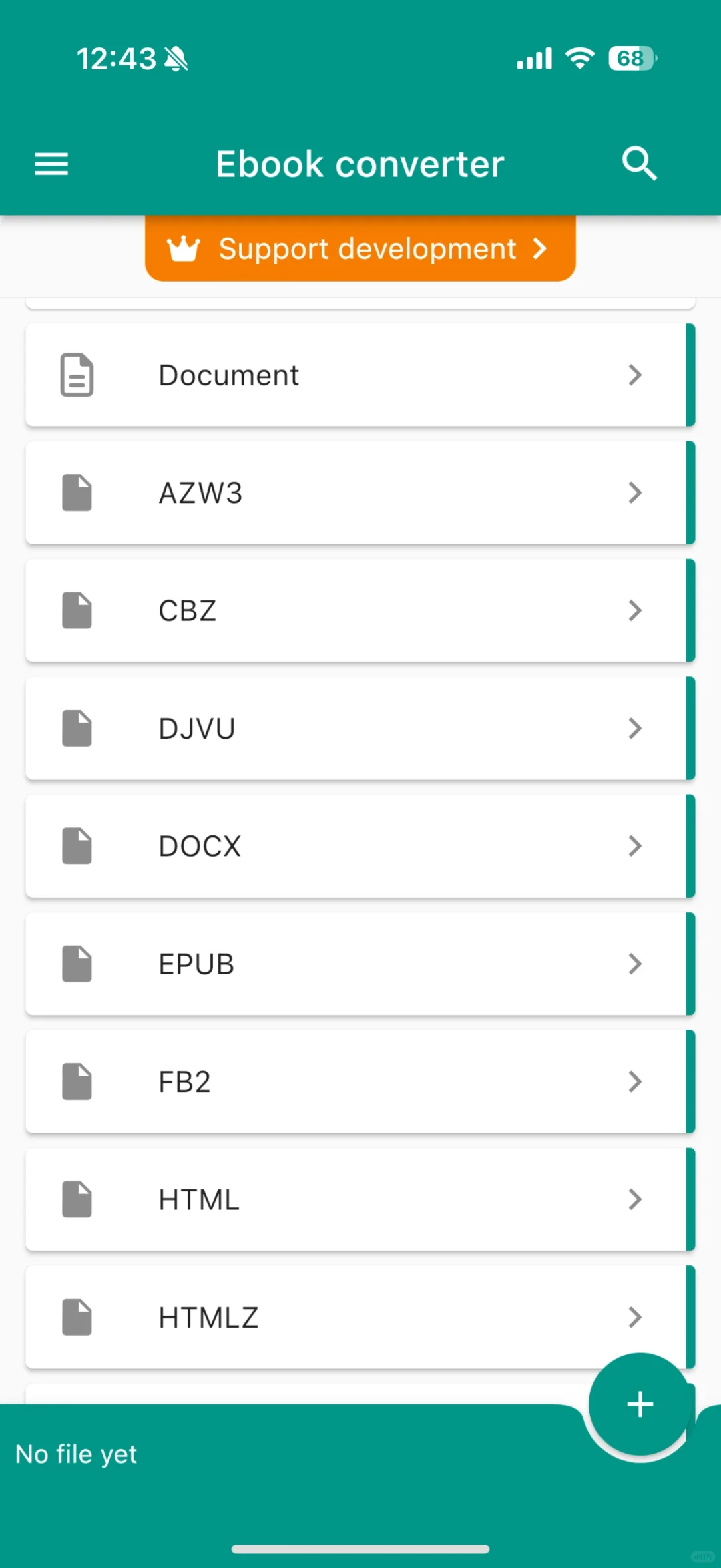Tap the AZW3 file icon
The image size is (721, 1568).
(77, 493)
